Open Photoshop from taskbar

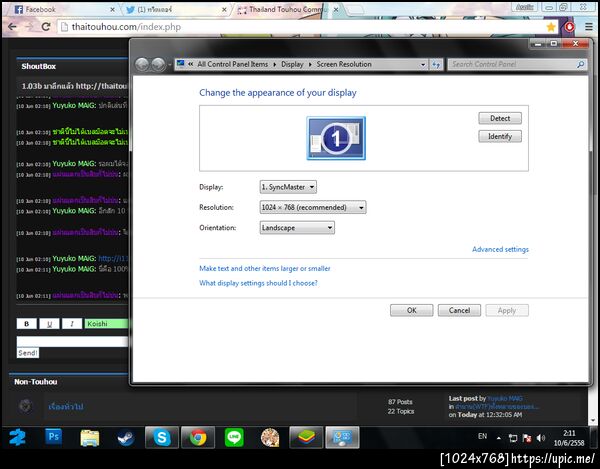54,437
